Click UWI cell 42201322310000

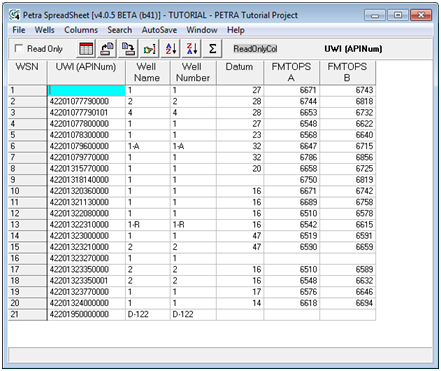click(86, 225)
